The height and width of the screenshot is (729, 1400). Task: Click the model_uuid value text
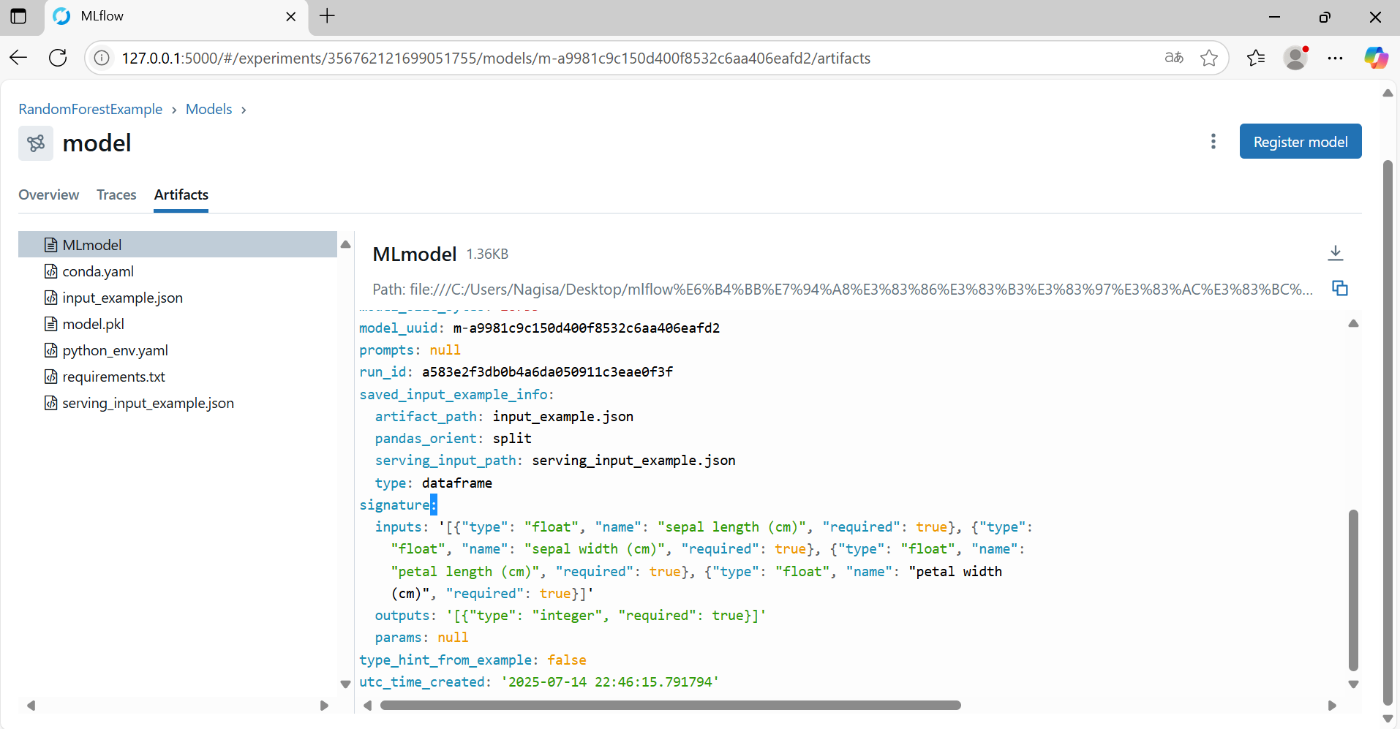[x=586, y=328]
